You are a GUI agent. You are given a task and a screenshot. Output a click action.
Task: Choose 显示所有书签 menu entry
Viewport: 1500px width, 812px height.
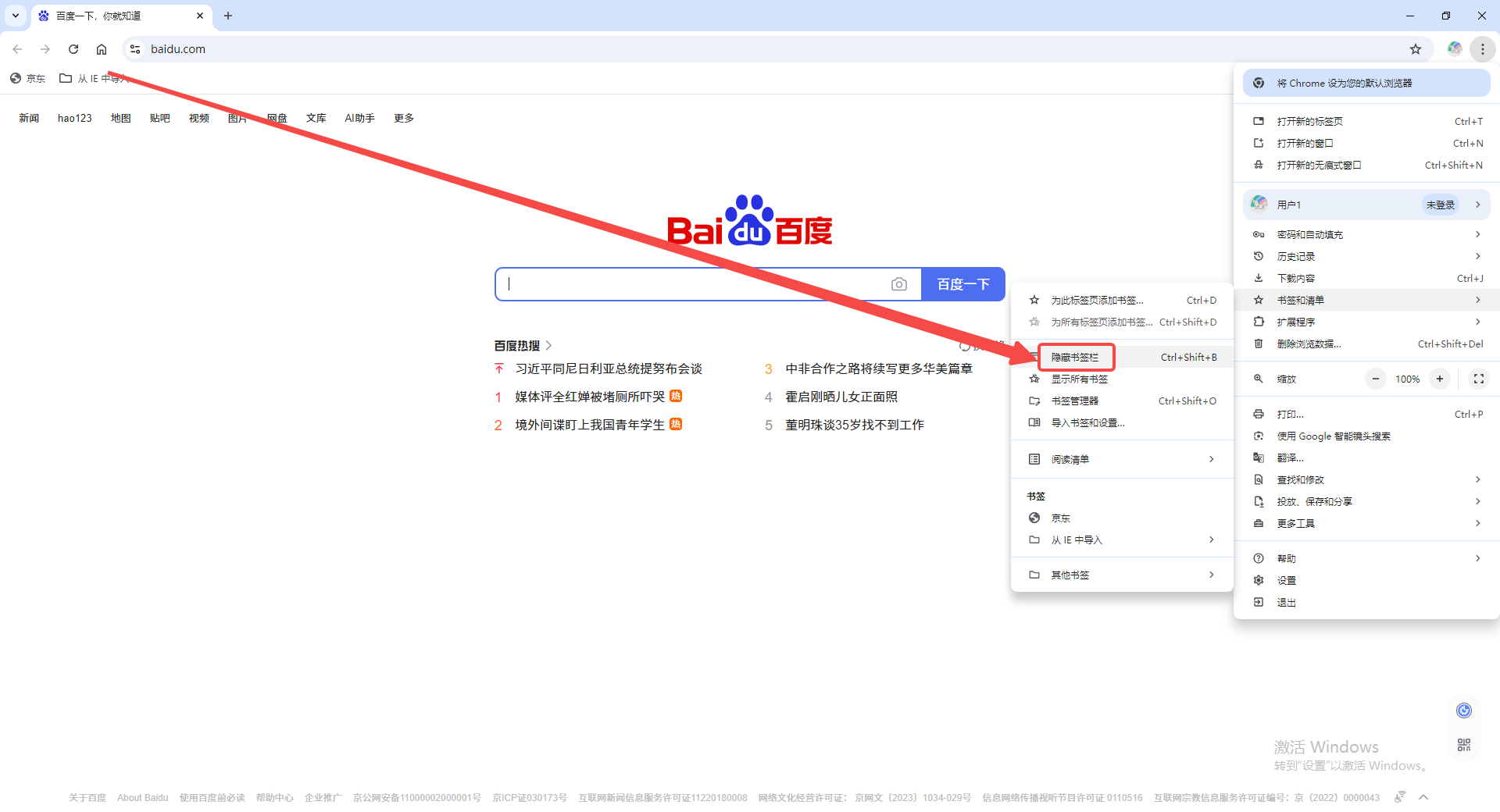[x=1122, y=379]
